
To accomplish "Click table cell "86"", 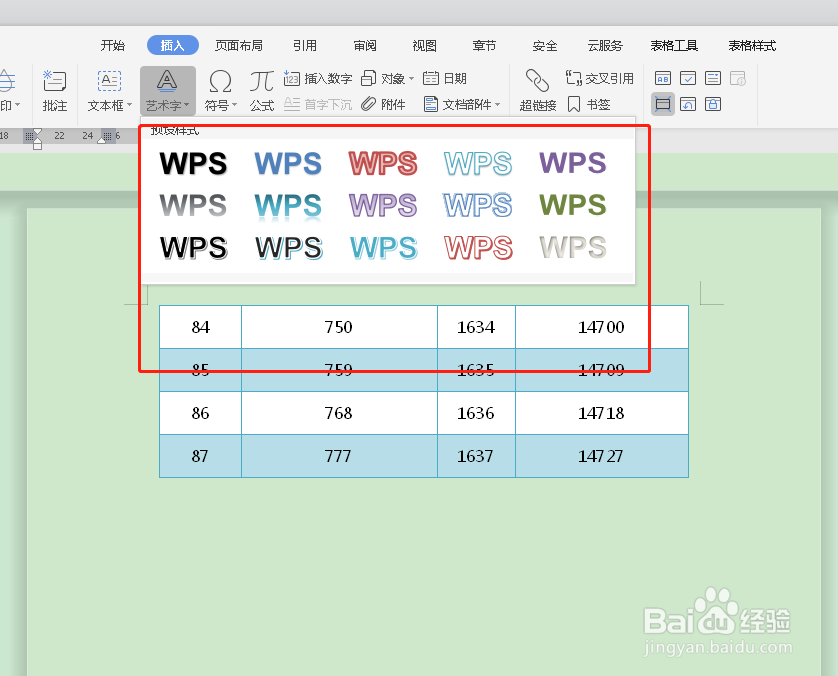I will pos(200,413).
